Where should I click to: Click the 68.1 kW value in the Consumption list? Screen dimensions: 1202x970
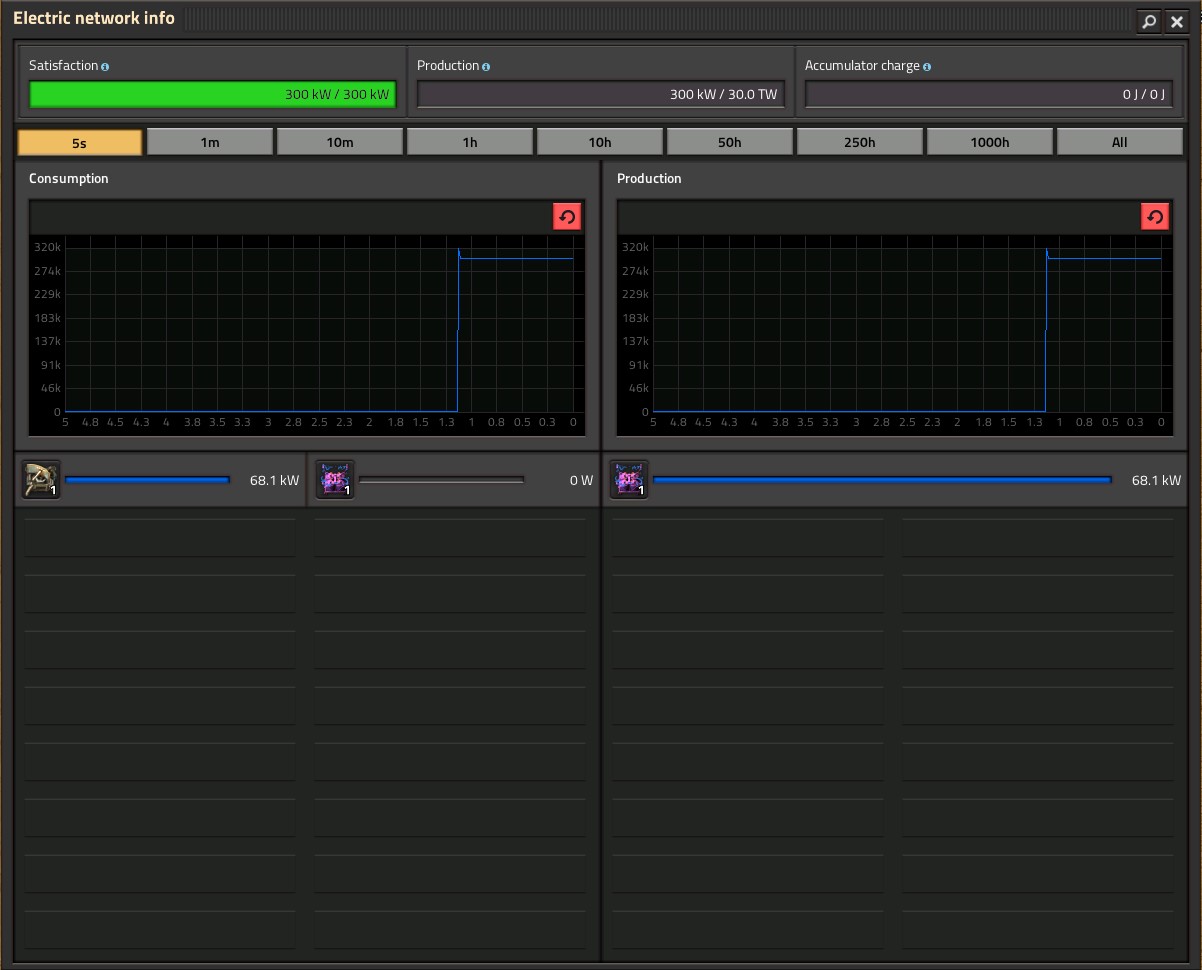[274, 480]
